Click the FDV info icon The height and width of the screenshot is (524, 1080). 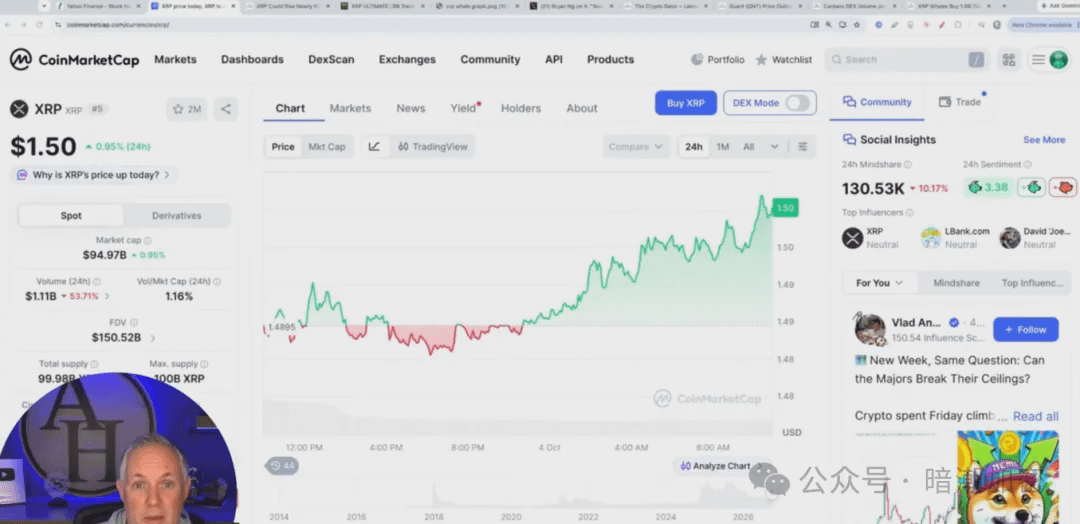tap(134, 322)
